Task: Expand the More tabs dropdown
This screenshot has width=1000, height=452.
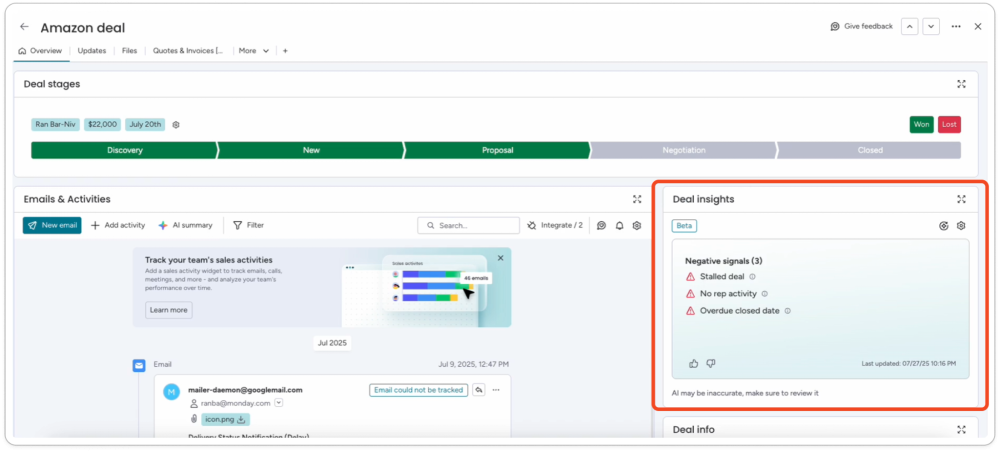Action: pos(254,51)
